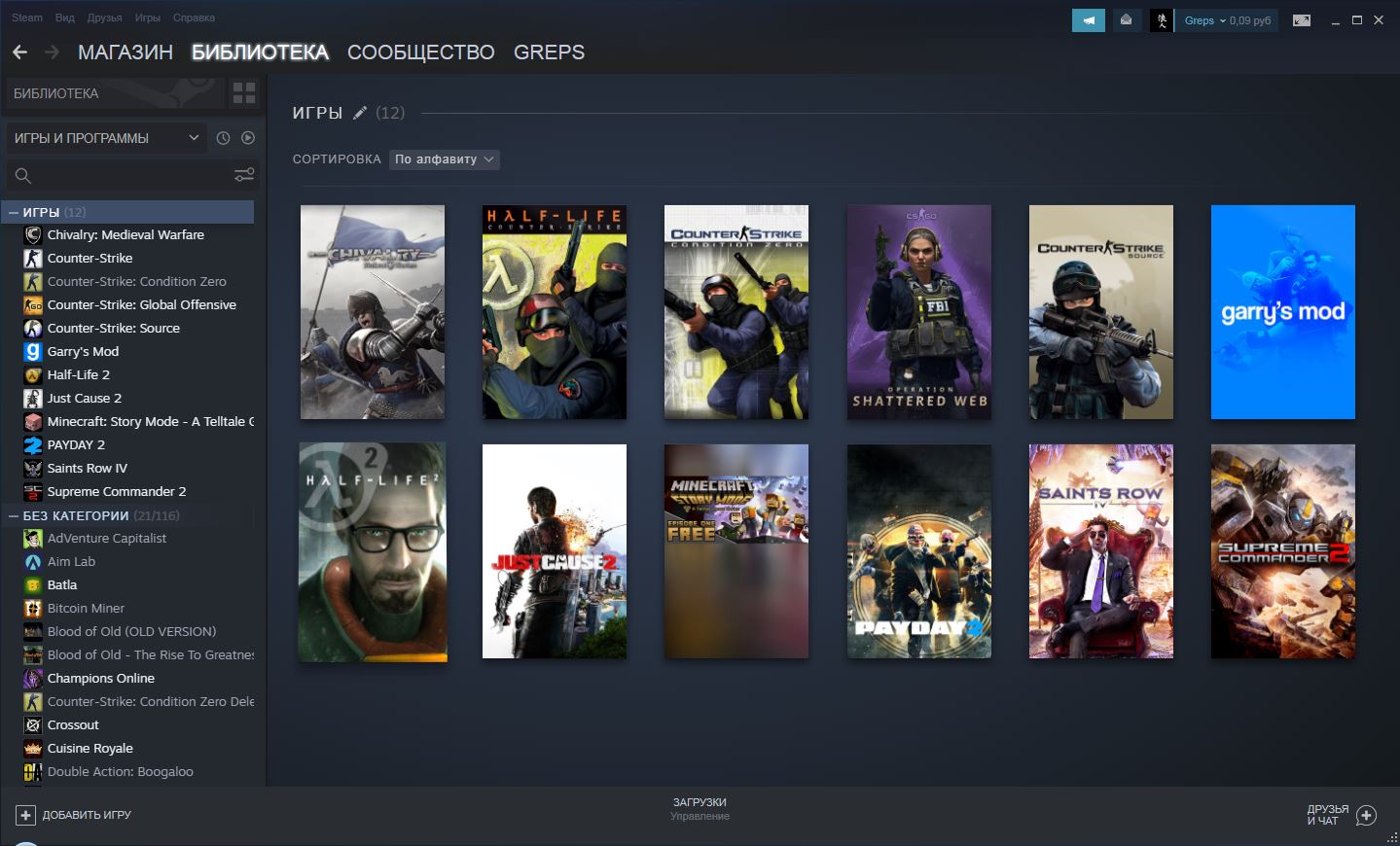Viewport: 1400px width, 846px height.
Task: Click ДОБАВИТЬ ИГРУ button
Action: pos(74,815)
